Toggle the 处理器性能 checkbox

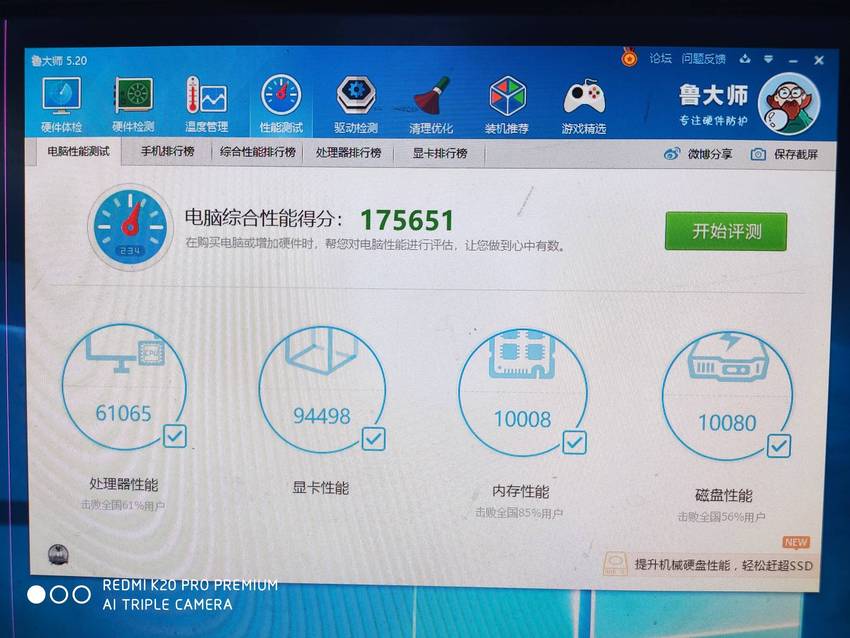coord(175,436)
